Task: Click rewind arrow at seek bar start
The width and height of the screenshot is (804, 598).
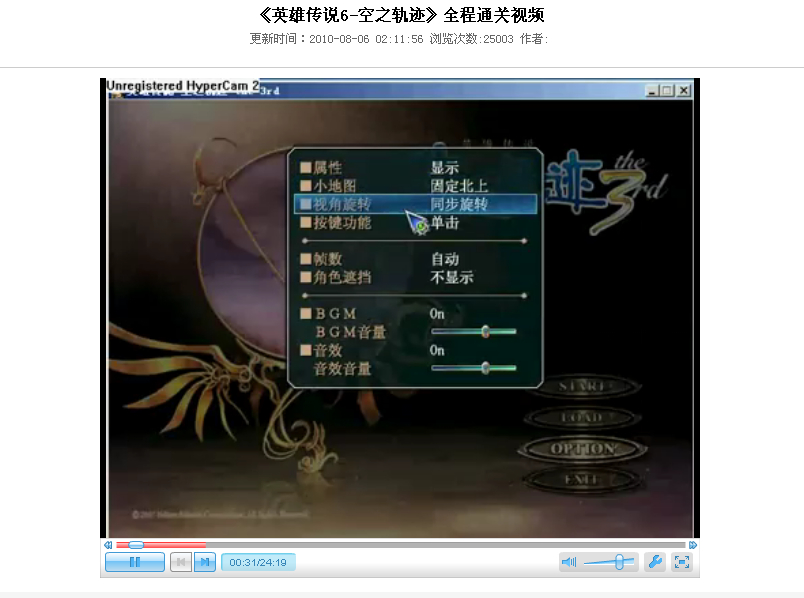Action: tap(108, 545)
